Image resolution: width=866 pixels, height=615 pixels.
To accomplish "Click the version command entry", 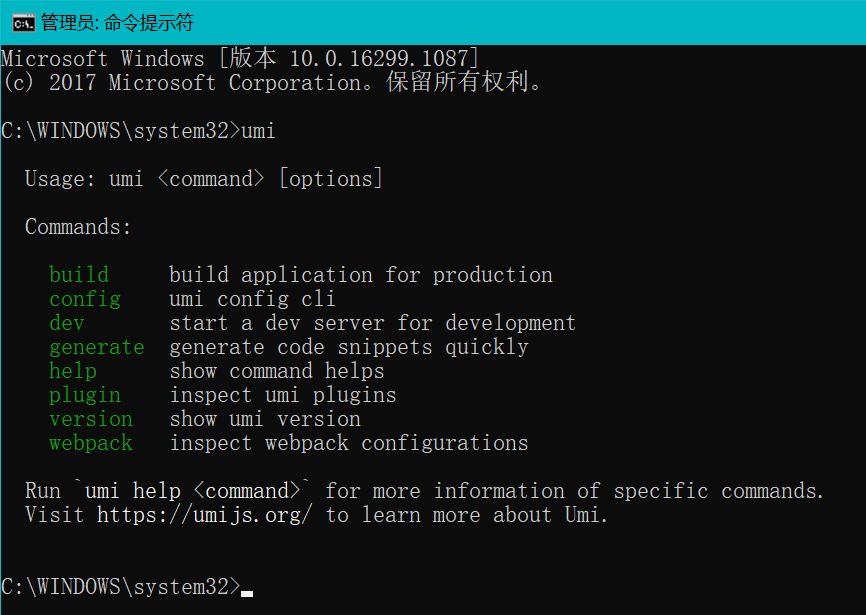I will coord(90,418).
